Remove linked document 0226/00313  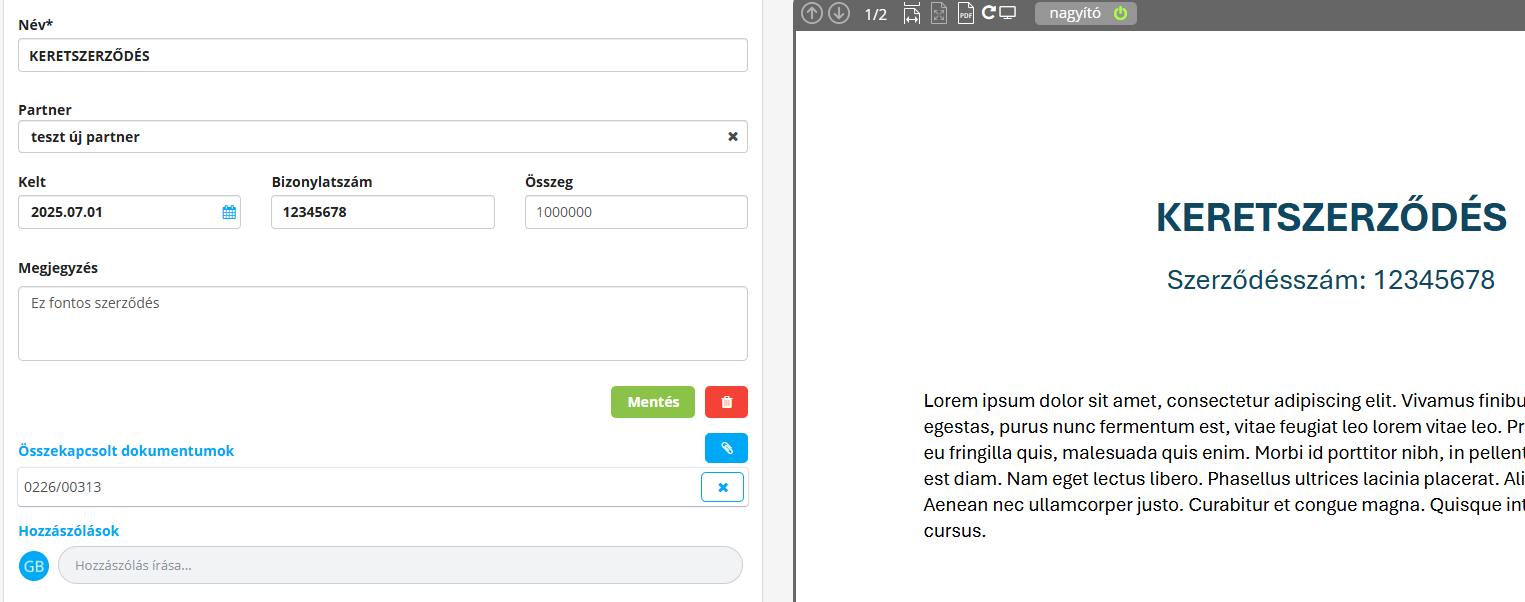point(722,487)
